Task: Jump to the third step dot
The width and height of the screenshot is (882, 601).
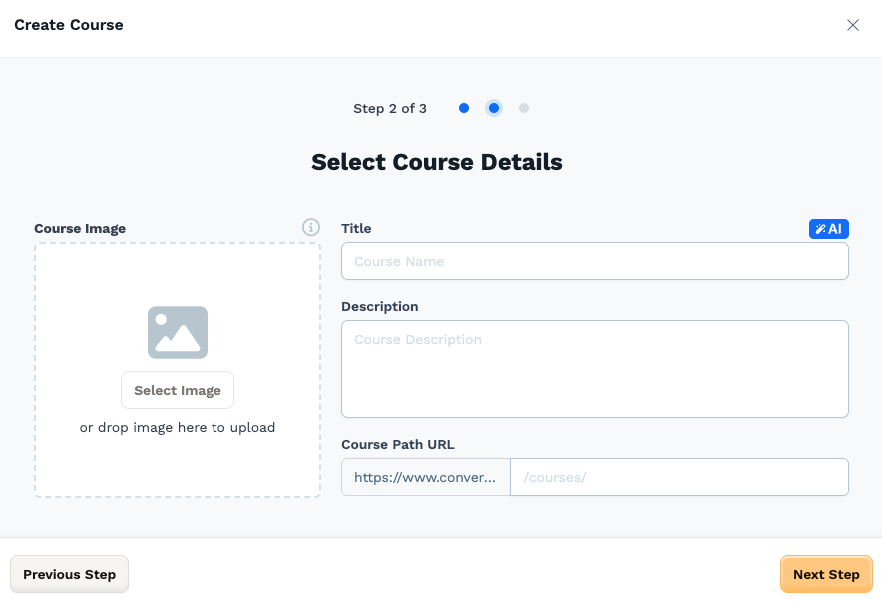Action: [524, 108]
